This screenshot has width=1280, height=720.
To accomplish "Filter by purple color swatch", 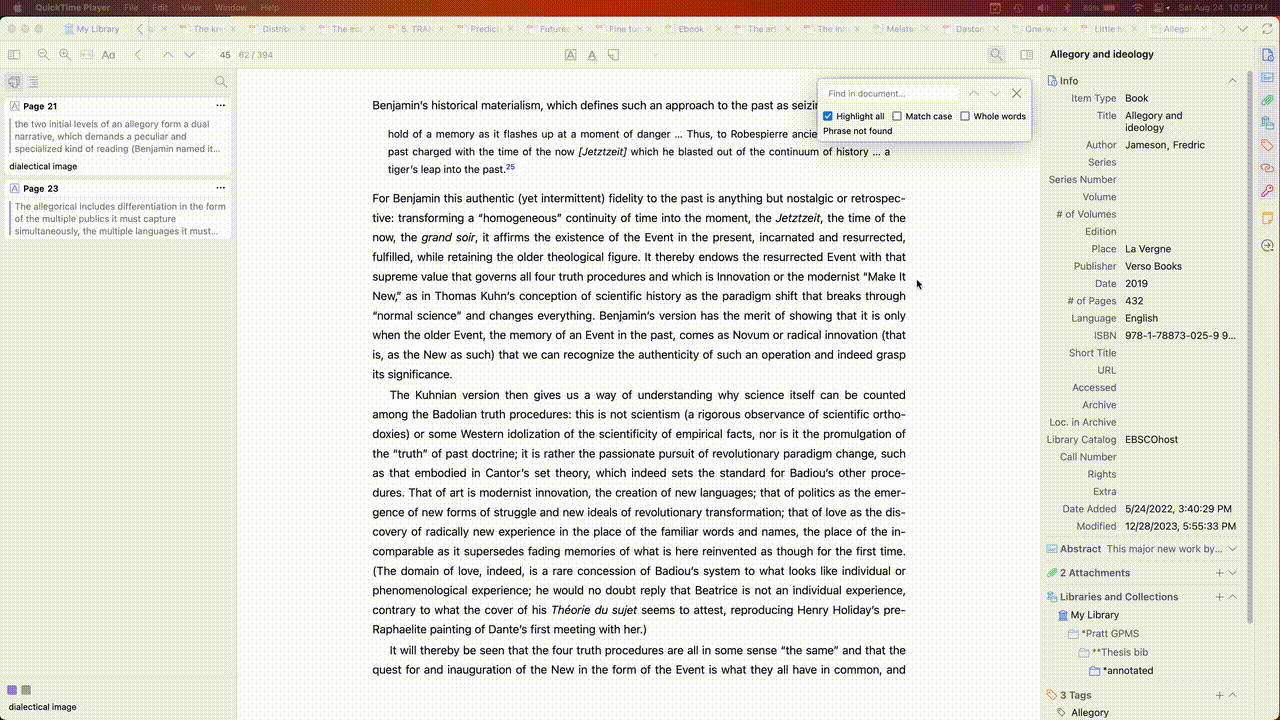I will (x=12, y=690).
